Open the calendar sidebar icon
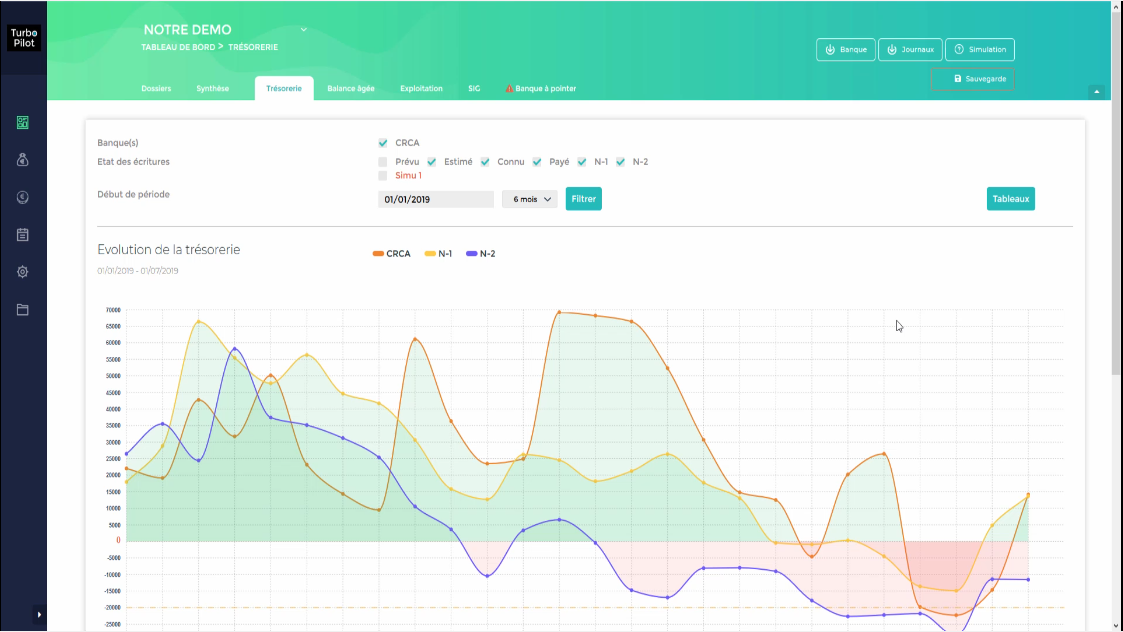The image size is (1123, 632). pyautogui.click(x=23, y=234)
